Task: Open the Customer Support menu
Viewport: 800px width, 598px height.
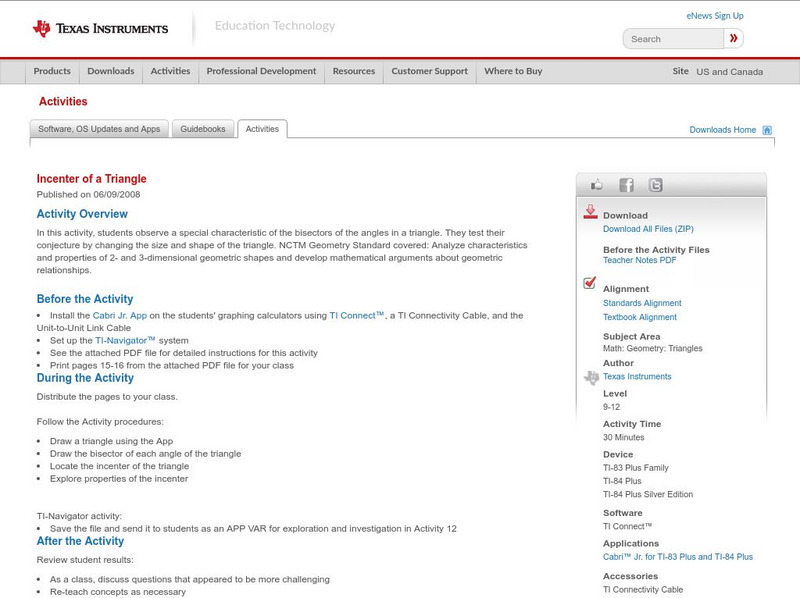Action: pos(430,71)
